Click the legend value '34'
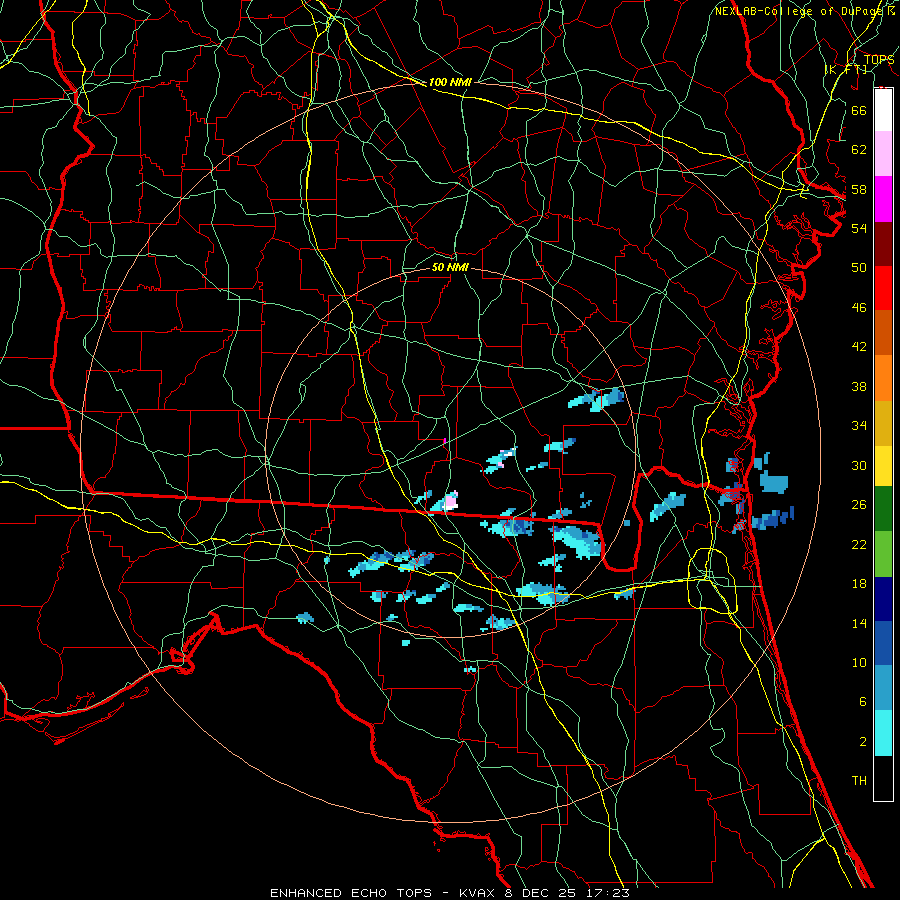Image resolution: width=900 pixels, height=900 pixels. (x=859, y=425)
